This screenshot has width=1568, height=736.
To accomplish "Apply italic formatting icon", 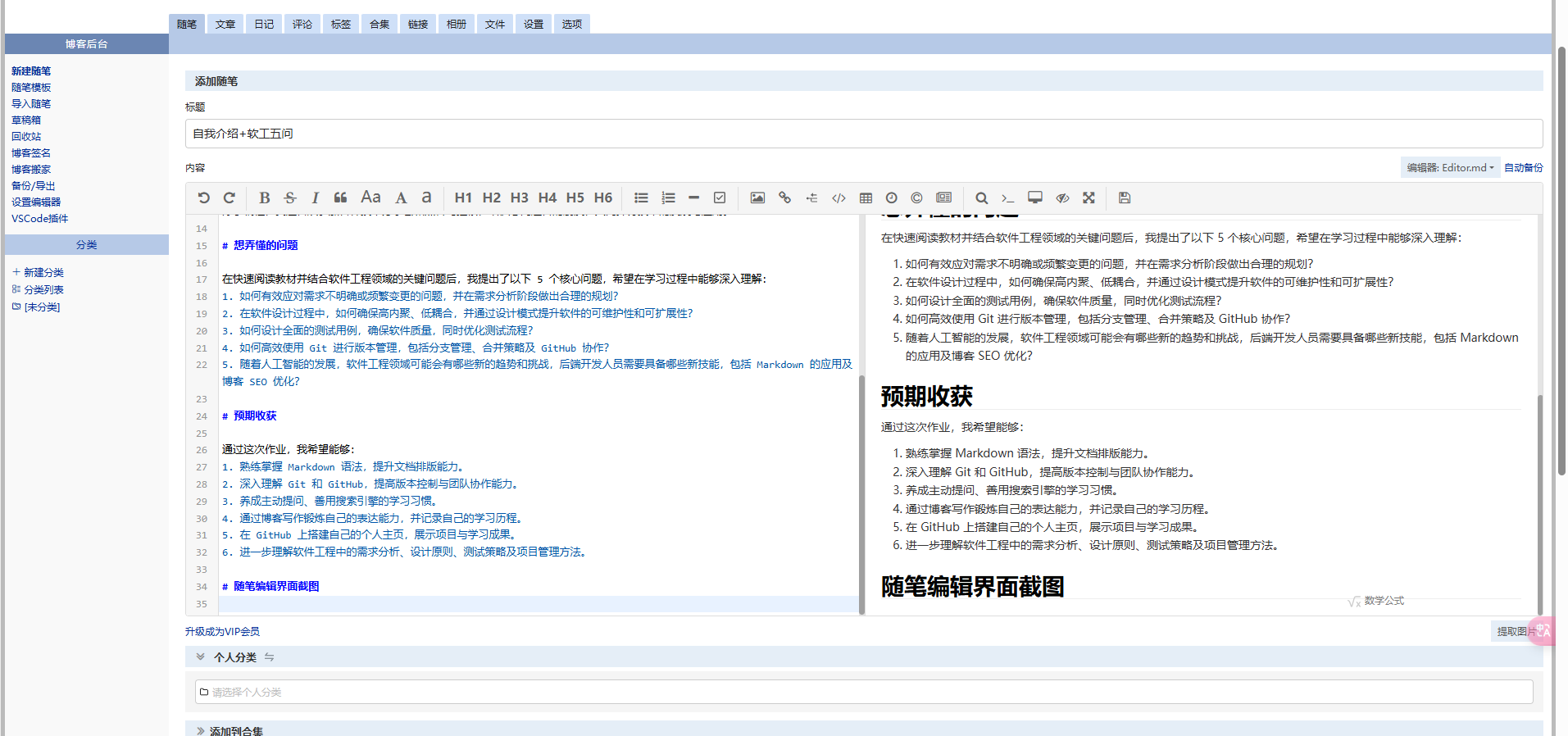I will [315, 198].
